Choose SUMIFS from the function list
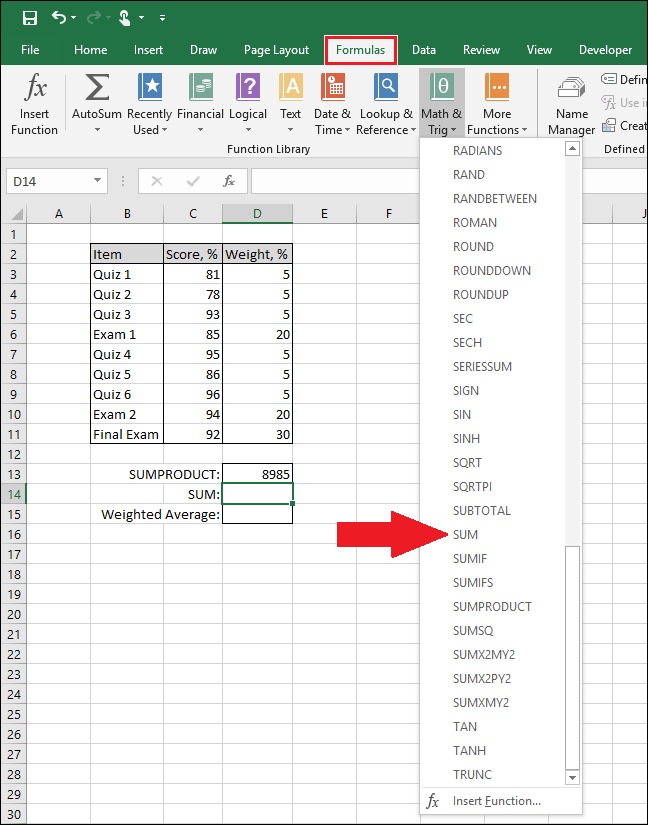This screenshot has height=825, width=648. (473, 582)
